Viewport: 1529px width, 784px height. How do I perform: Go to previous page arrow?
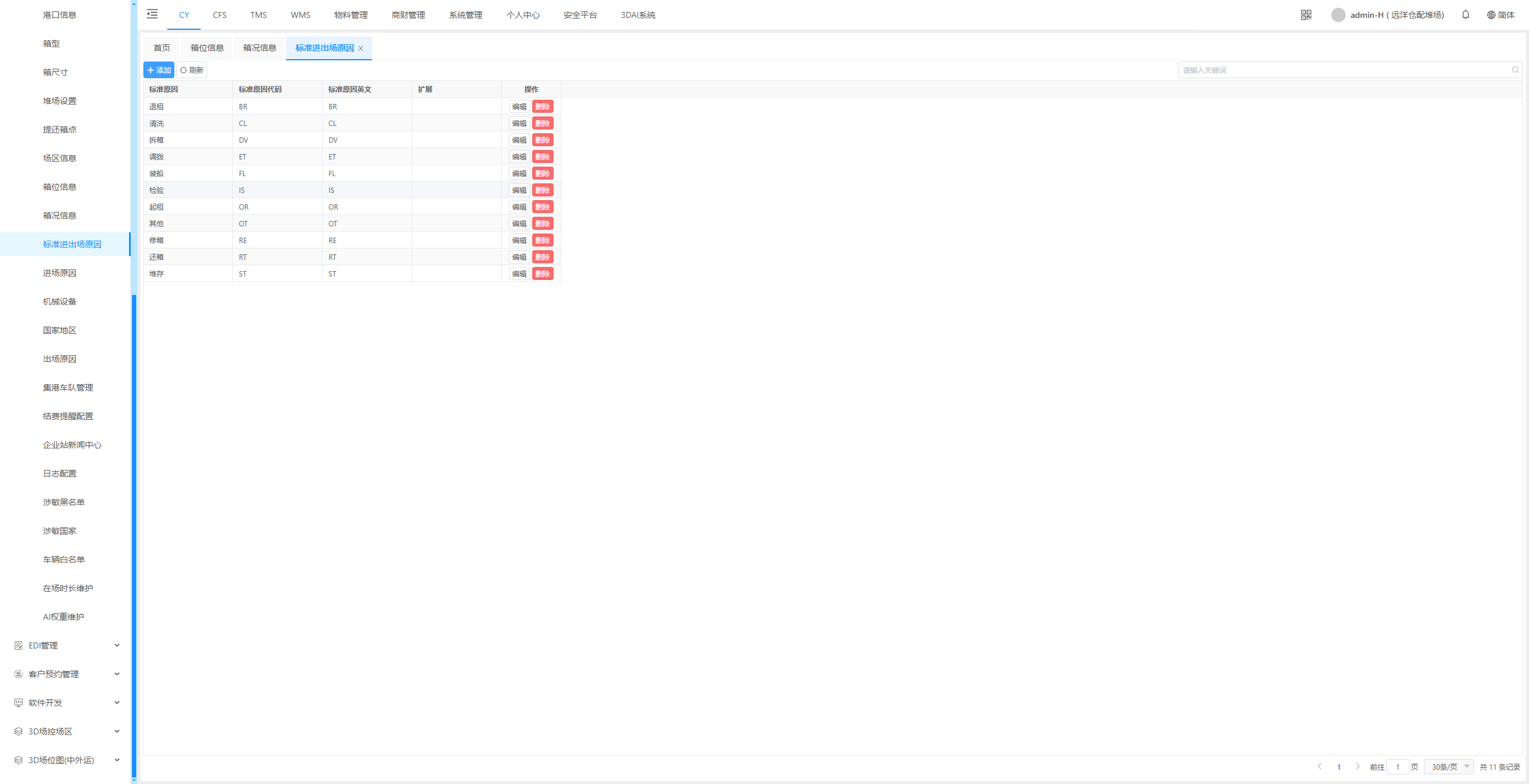tap(1320, 767)
